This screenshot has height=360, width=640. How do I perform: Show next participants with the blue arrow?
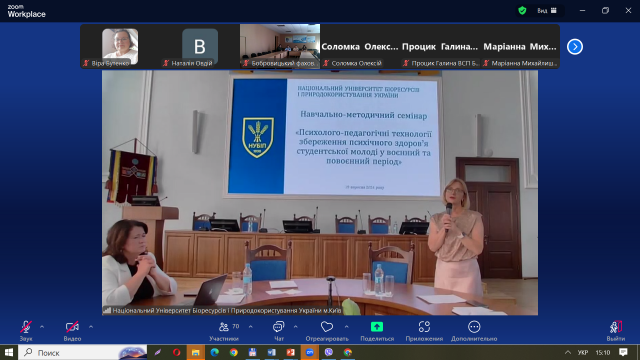click(575, 47)
